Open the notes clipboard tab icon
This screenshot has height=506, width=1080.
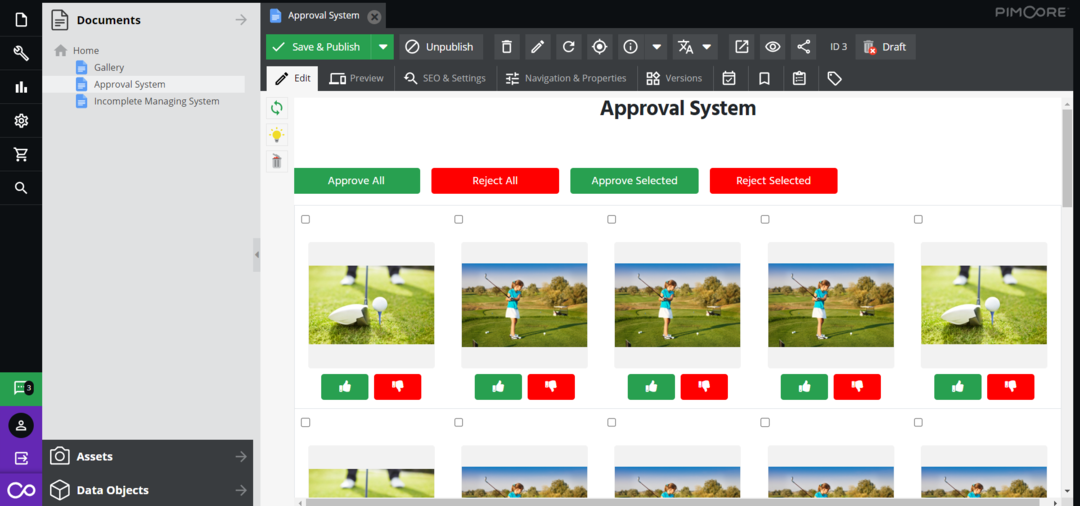tap(799, 78)
